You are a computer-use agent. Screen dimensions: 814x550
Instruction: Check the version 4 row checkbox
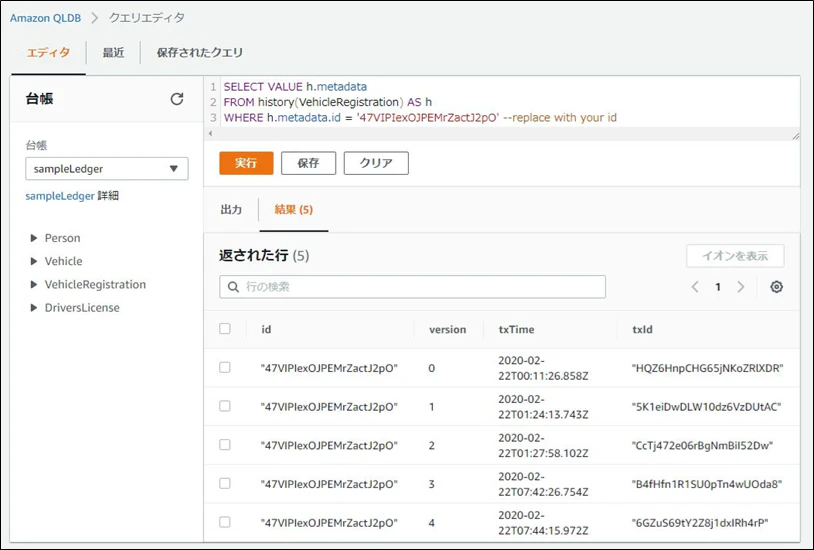click(x=225, y=522)
